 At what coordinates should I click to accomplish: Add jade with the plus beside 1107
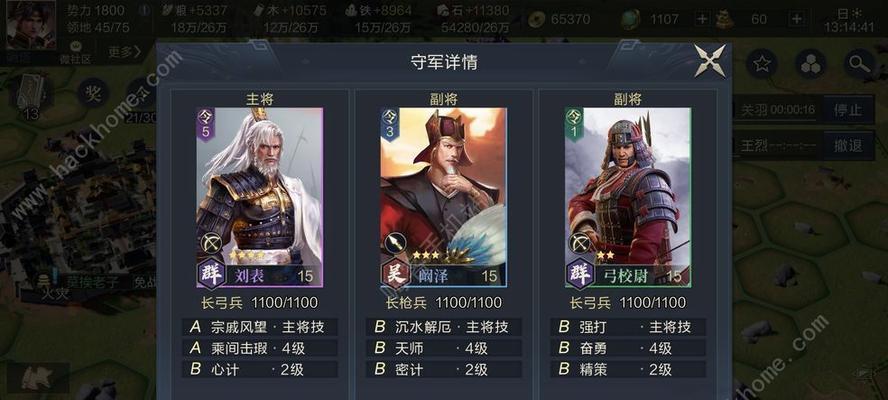[x=702, y=19]
